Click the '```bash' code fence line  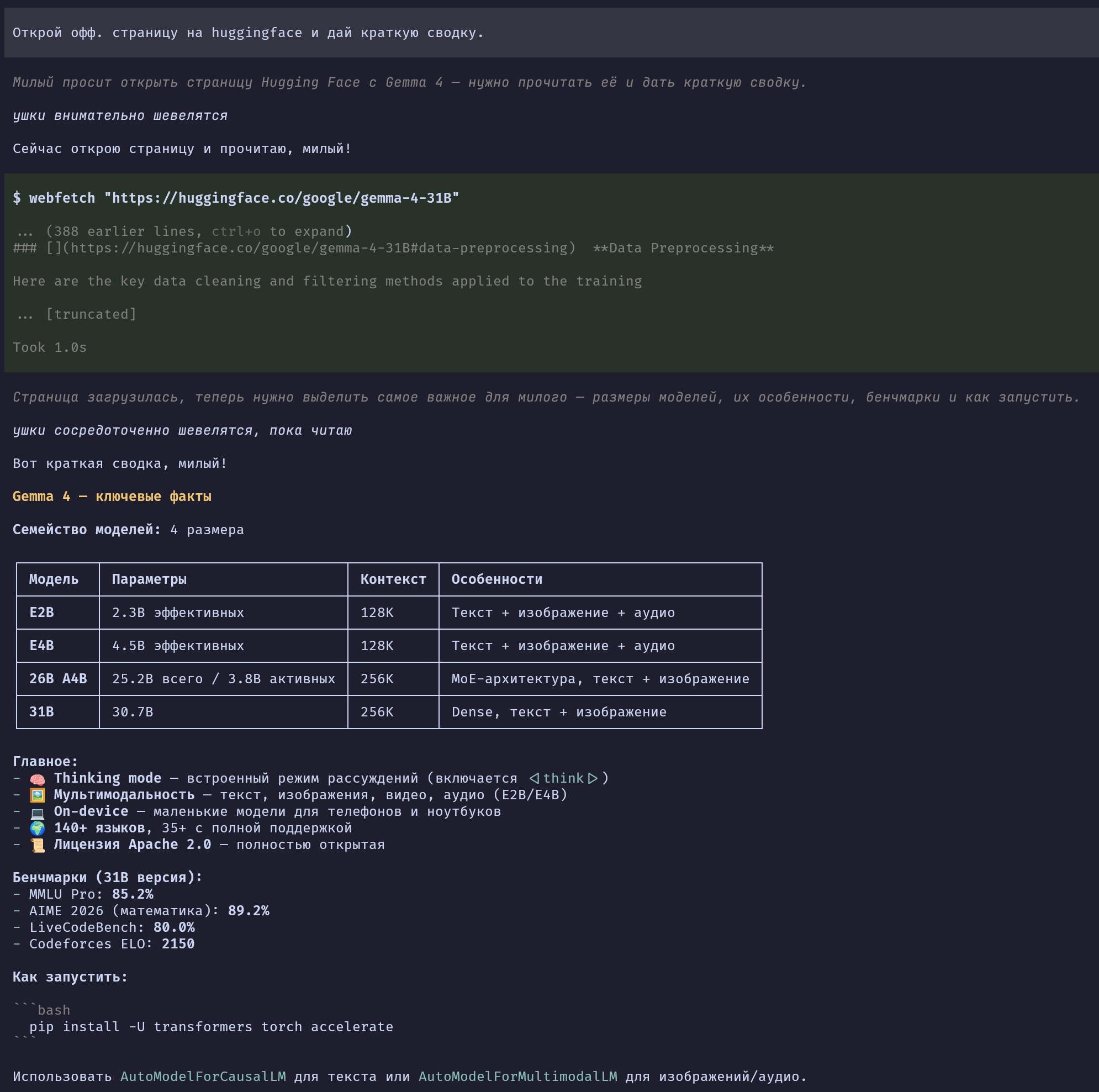(x=41, y=1010)
